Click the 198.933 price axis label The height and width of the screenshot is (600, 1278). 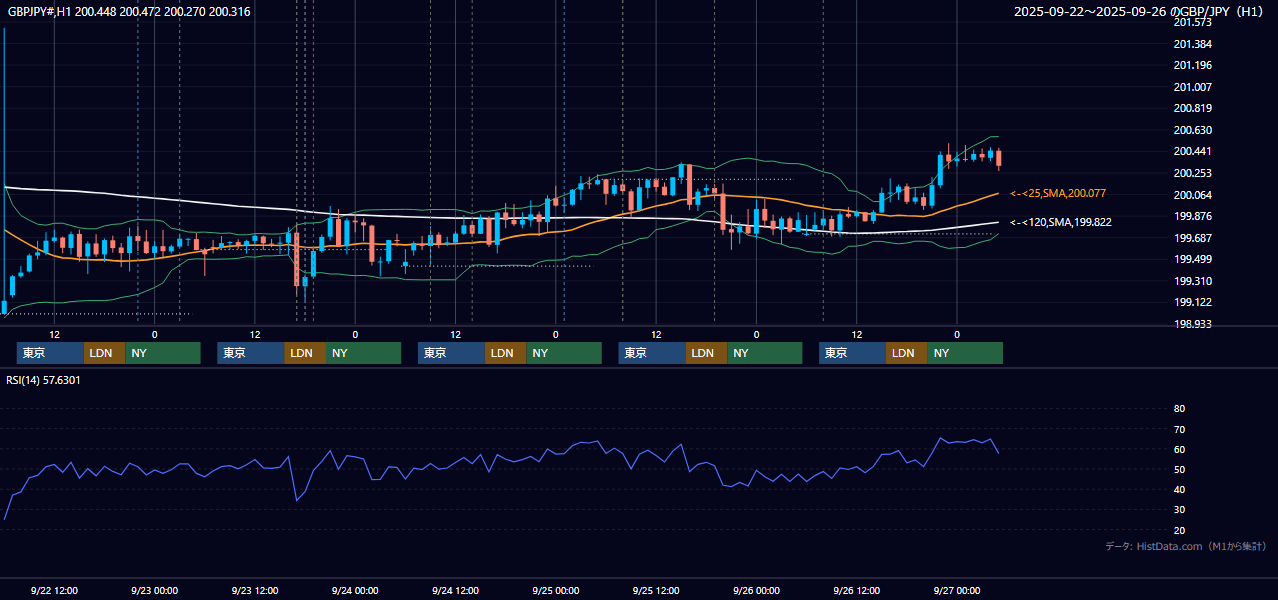click(1192, 324)
